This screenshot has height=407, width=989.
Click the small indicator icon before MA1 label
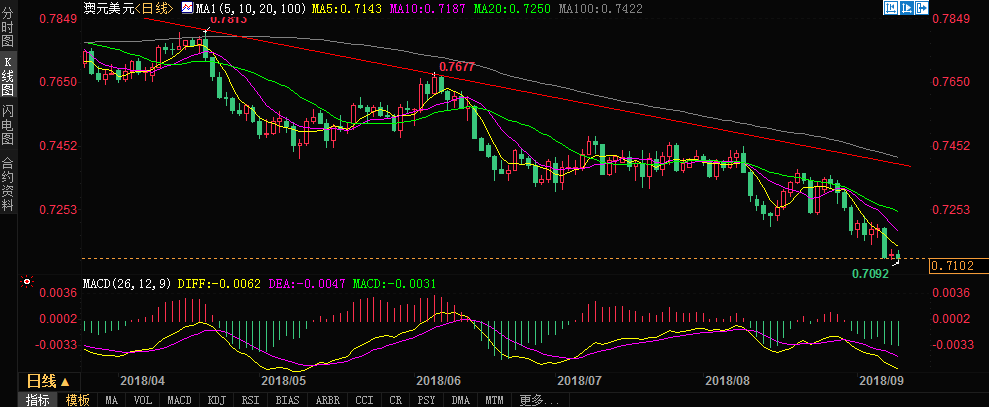tap(185, 8)
